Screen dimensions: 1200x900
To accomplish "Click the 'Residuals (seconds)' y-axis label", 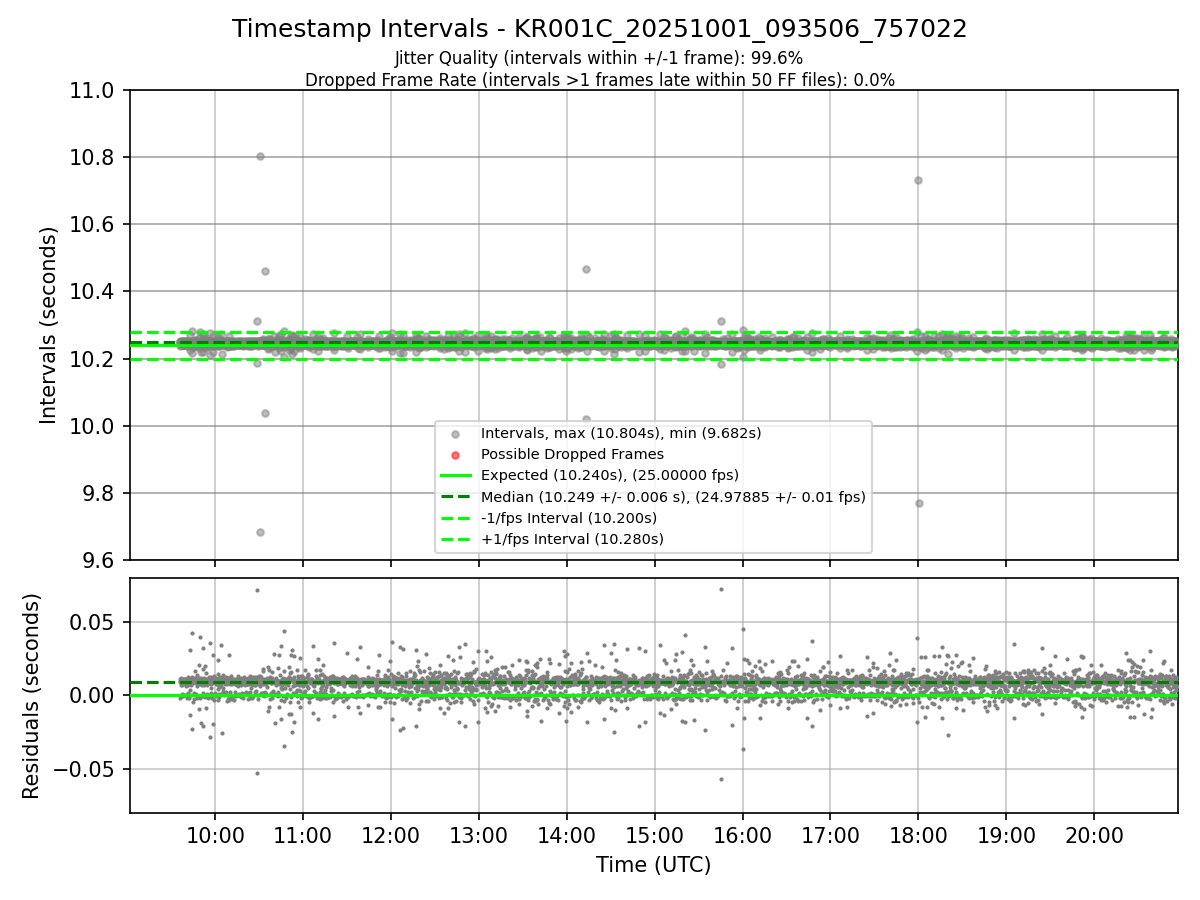I will pyautogui.click(x=32, y=696).
